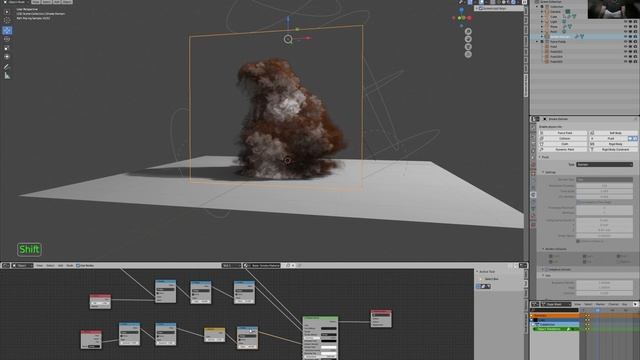Collapse the Fluid panel disclosure triangle
Image resolution: width=640 pixels, height=360 pixels.
click(540, 157)
